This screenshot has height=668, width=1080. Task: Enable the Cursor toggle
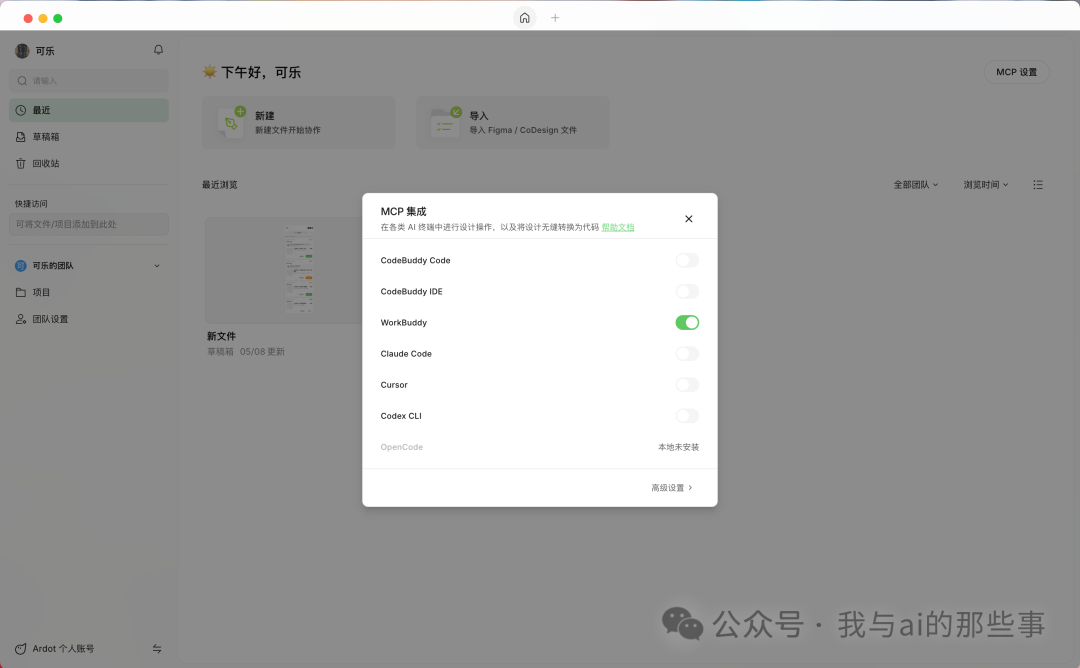tap(687, 384)
